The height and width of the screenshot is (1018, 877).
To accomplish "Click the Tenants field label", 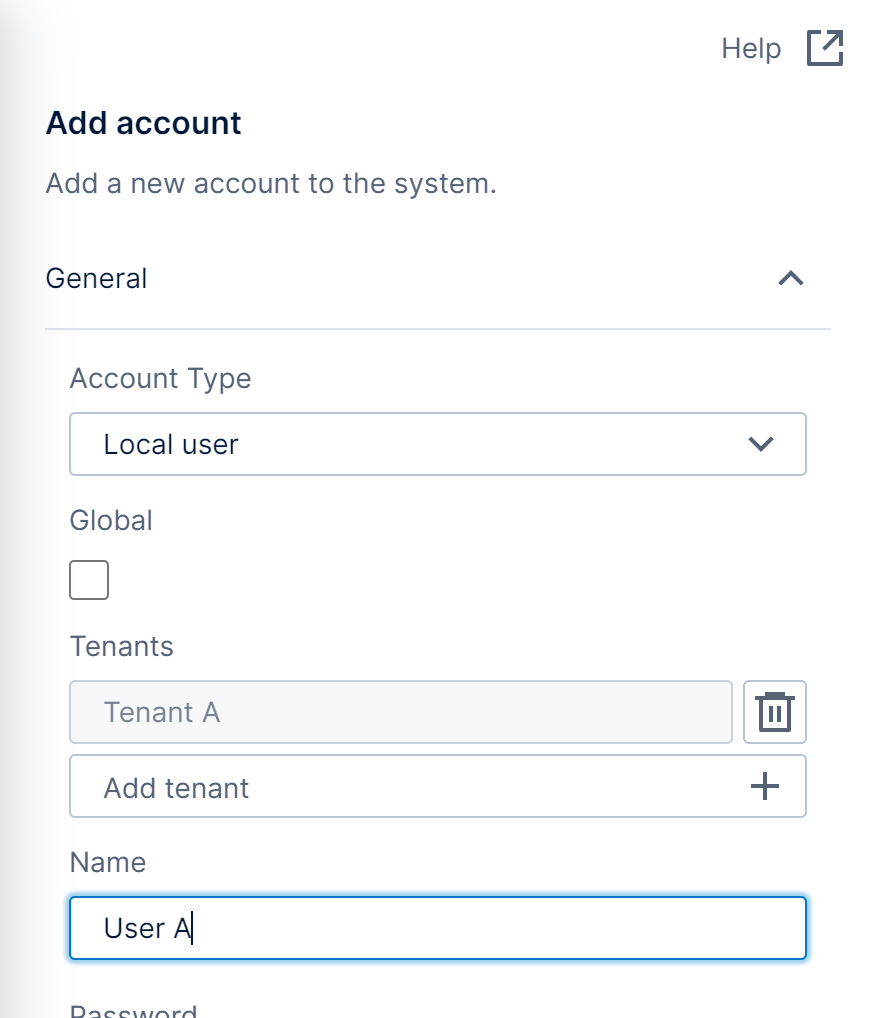I will [x=122, y=646].
